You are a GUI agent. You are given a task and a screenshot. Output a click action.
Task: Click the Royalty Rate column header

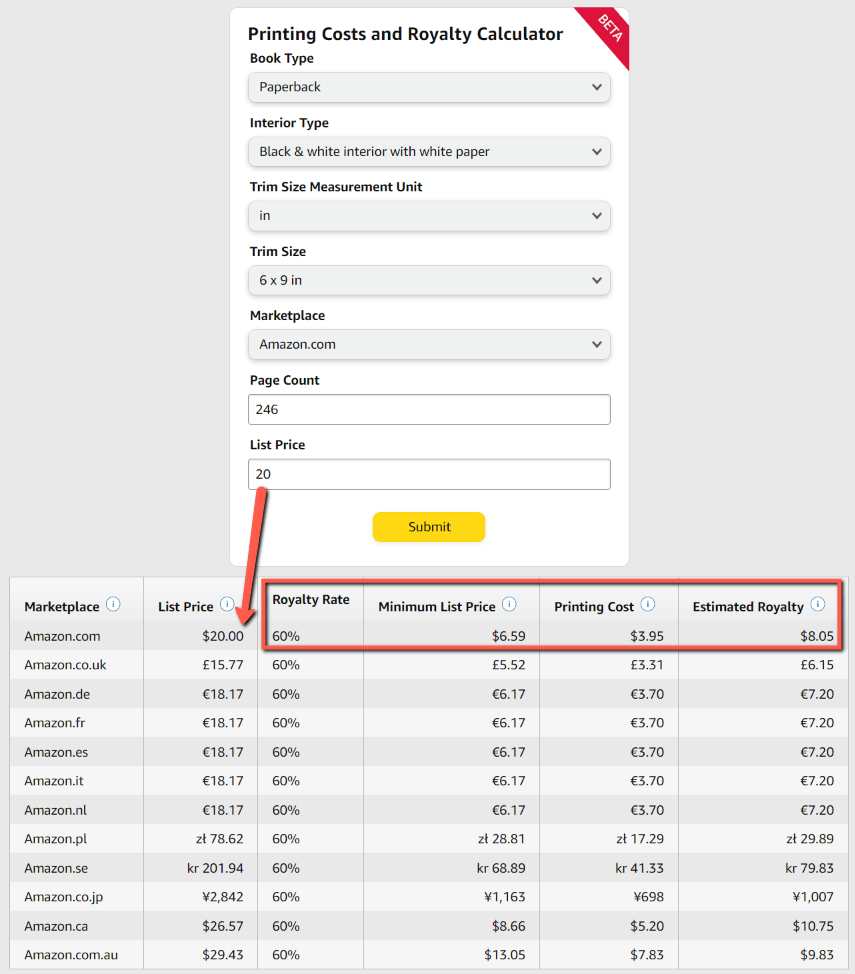click(x=311, y=599)
